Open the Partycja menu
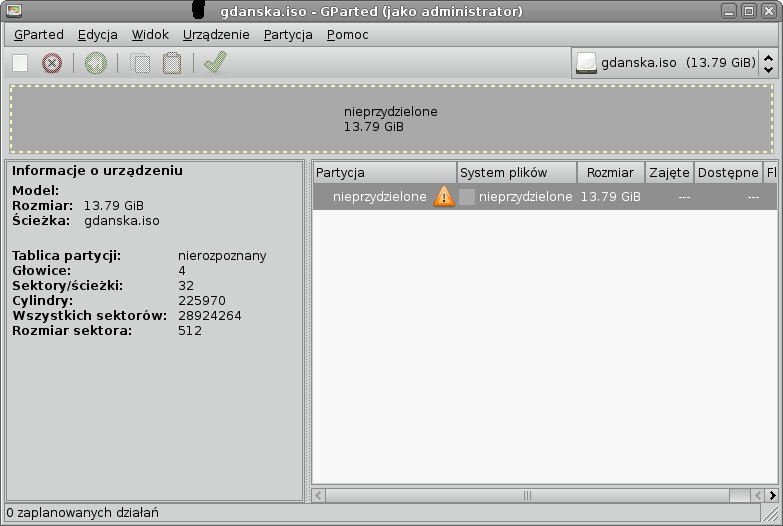 [x=289, y=34]
